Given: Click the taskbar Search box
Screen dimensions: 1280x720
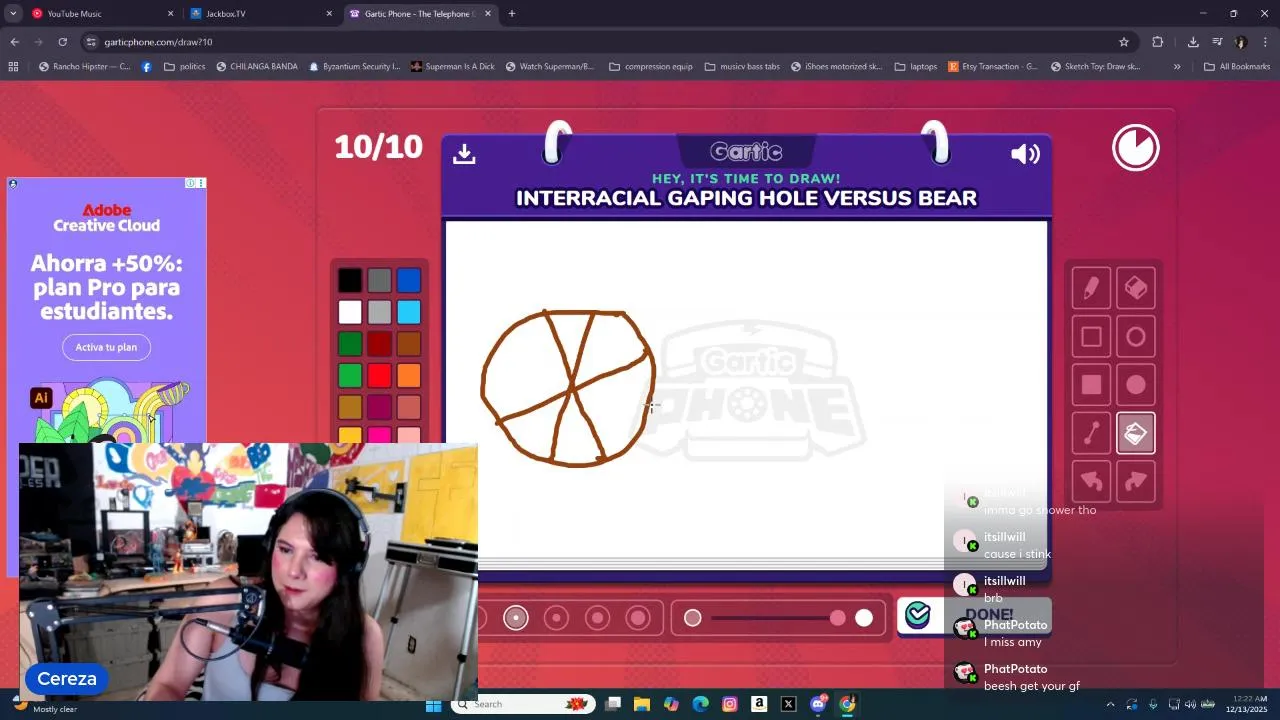Looking at the screenshot, I should click(x=523, y=704).
